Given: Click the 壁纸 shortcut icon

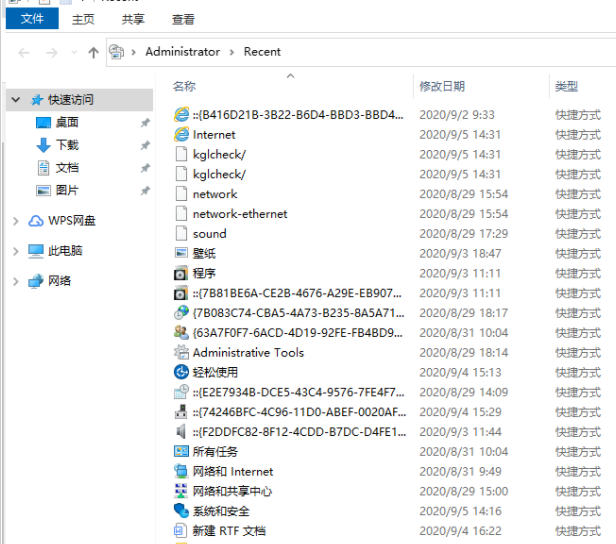Looking at the screenshot, I should [x=181, y=253].
